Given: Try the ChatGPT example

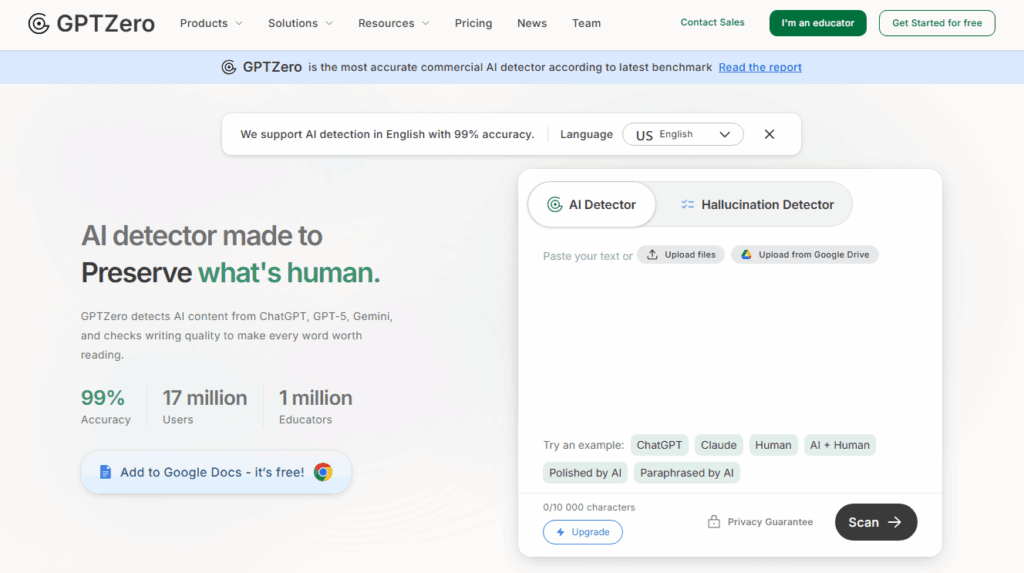Looking at the screenshot, I should [659, 445].
